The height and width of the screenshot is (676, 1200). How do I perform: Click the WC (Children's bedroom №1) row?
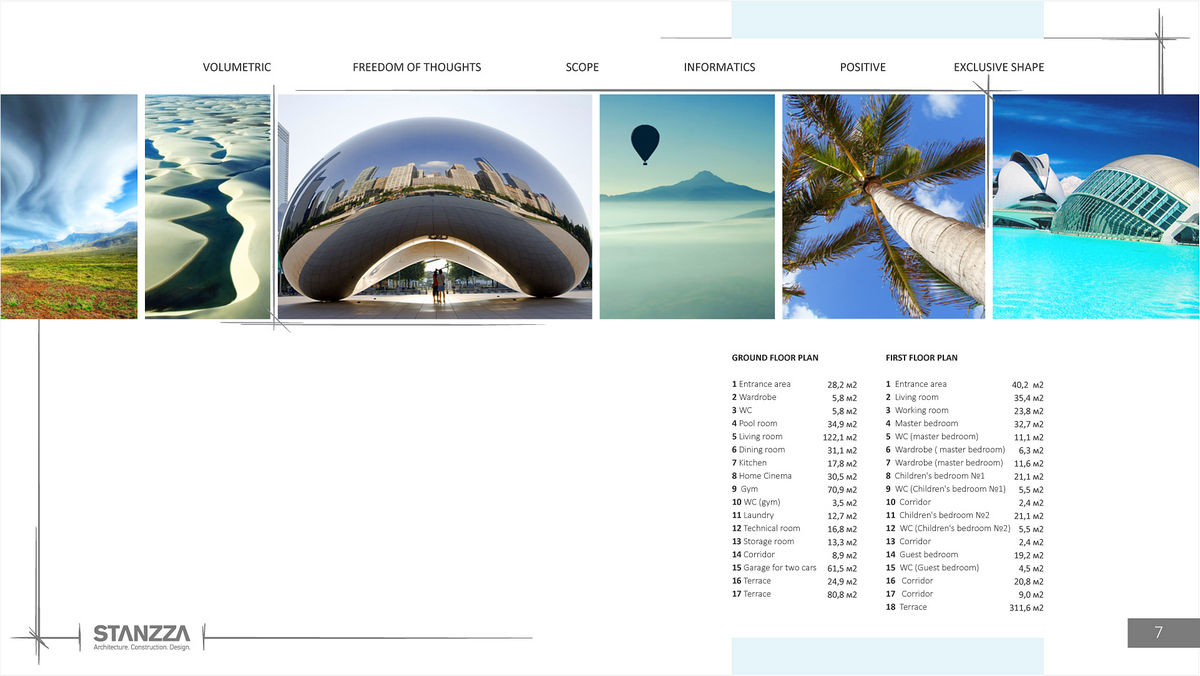(964, 489)
